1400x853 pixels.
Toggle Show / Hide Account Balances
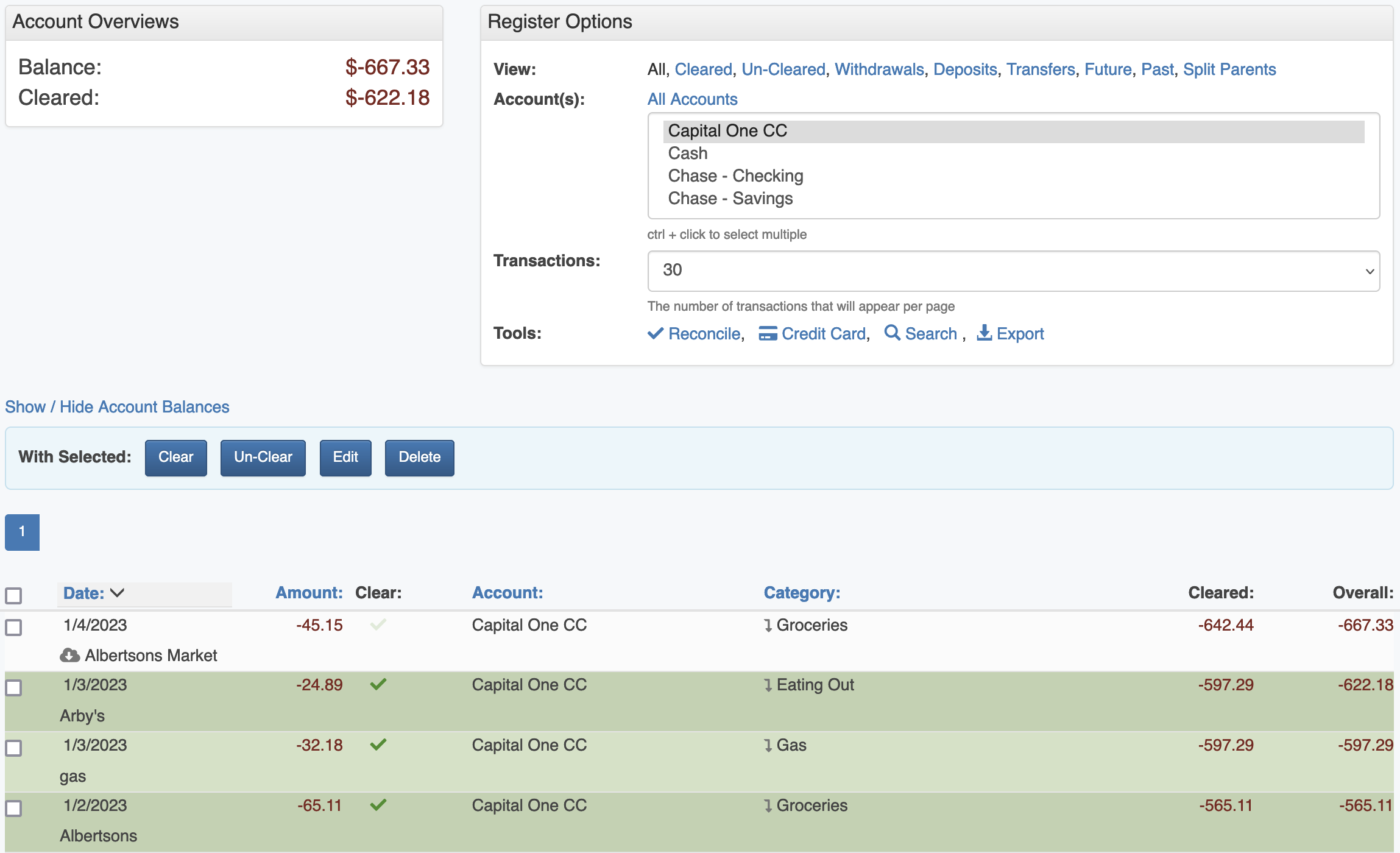coord(117,406)
